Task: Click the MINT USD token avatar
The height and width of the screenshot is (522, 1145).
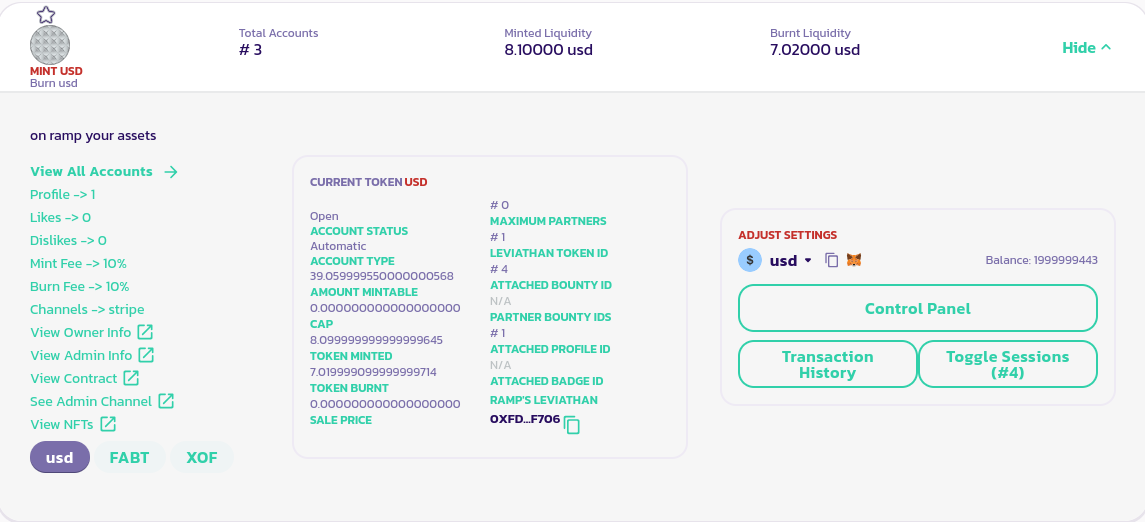Action: point(50,45)
